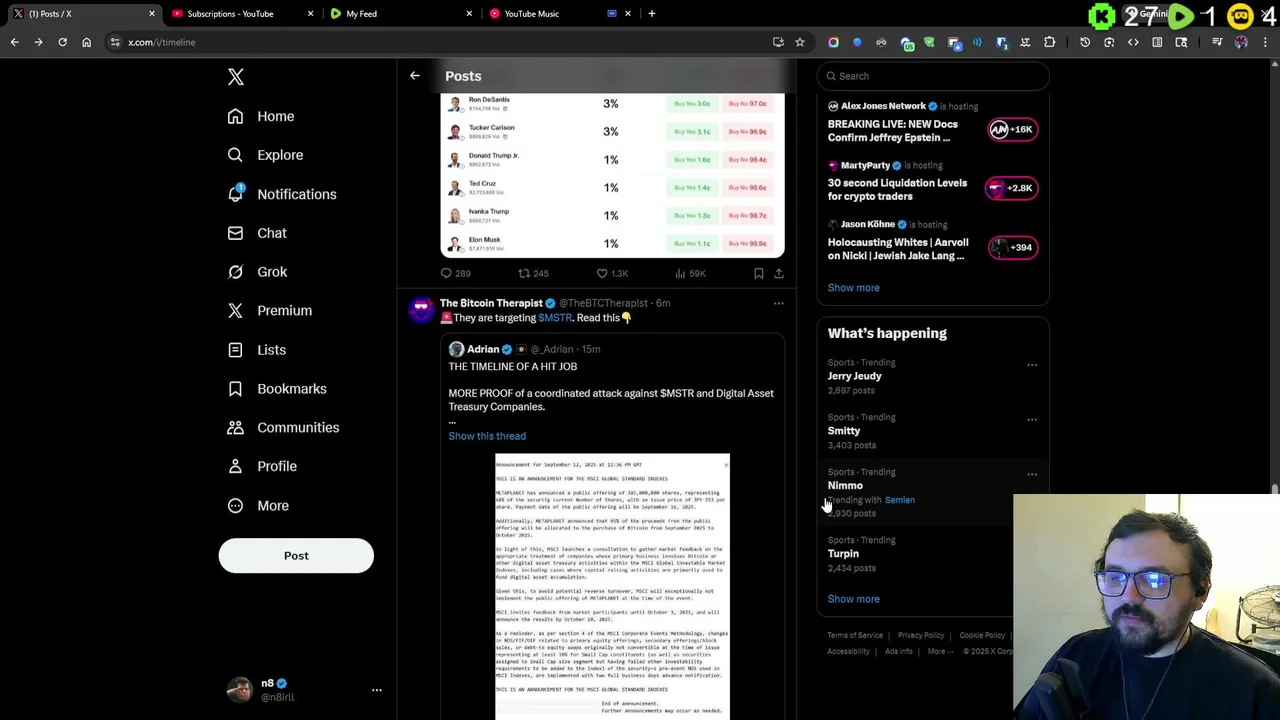1280x720 pixels.
Task: Open The Bitcoin Therapist profile name
Action: tap(491, 303)
